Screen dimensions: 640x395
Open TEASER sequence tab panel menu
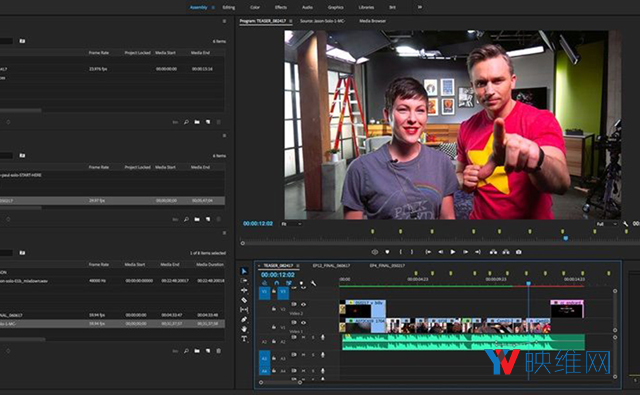[298, 266]
